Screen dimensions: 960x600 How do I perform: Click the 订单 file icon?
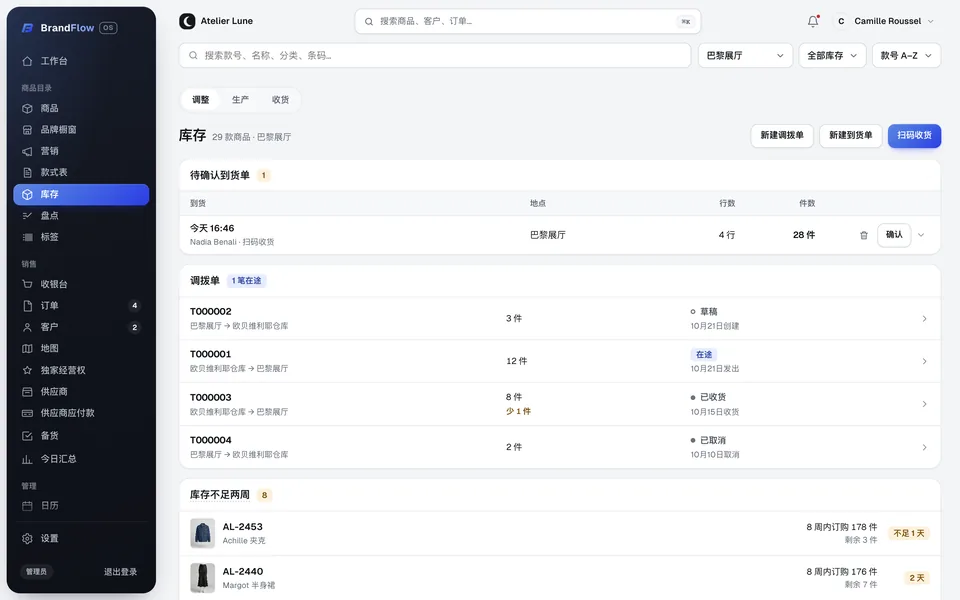[27, 306]
